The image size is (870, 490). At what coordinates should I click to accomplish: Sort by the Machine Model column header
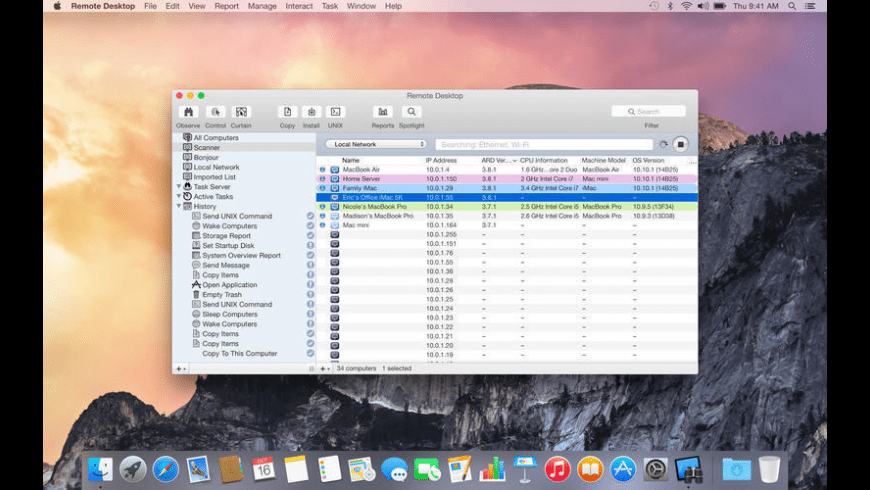coord(605,160)
